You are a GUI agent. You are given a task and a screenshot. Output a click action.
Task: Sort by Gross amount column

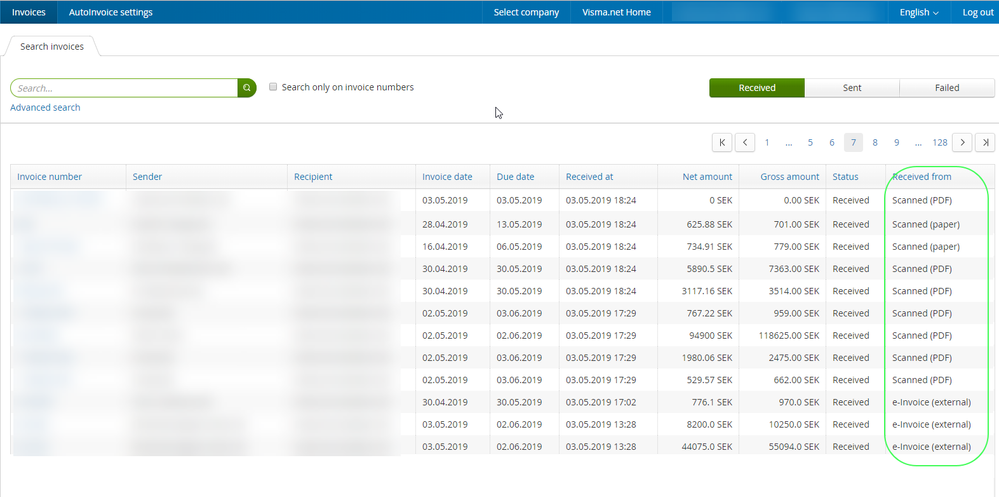tap(790, 177)
